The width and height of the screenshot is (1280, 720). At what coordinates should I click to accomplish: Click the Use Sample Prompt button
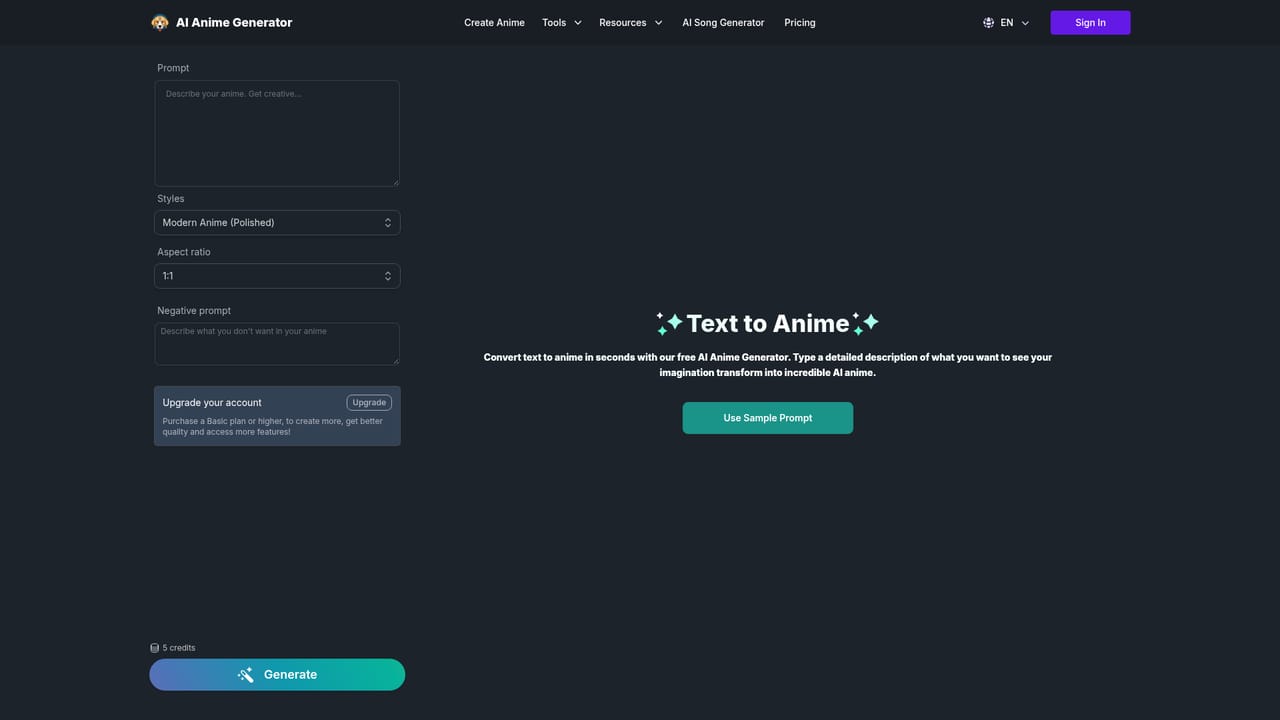pyautogui.click(x=768, y=418)
